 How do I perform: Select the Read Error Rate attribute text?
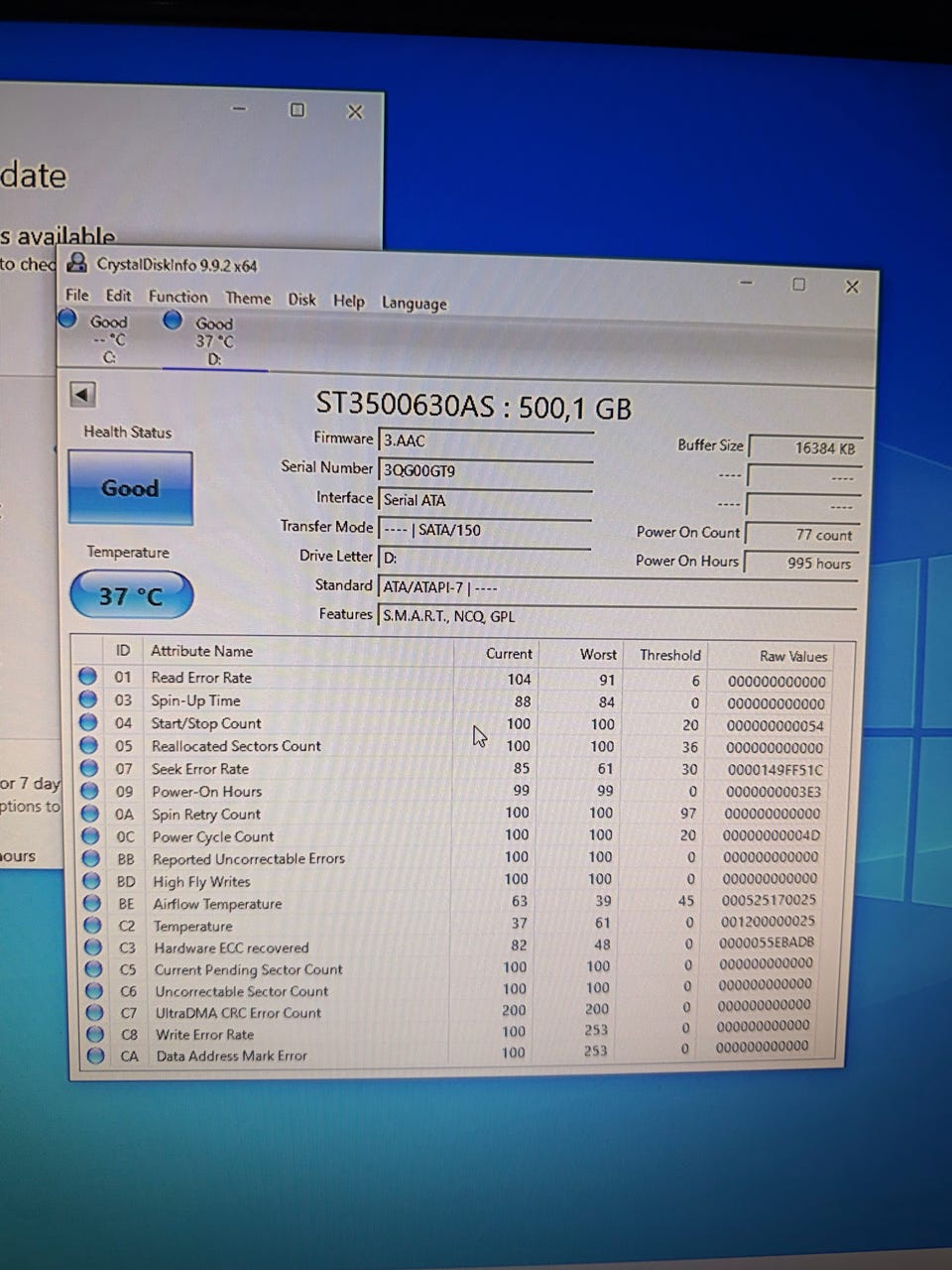coord(201,678)
